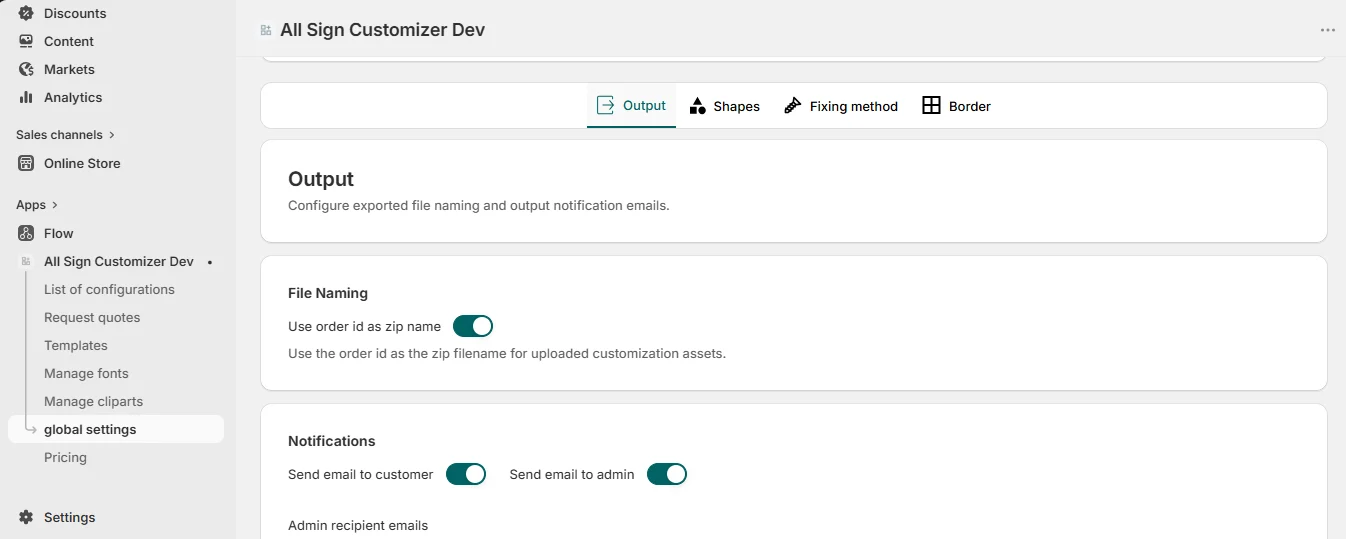Open Request quotes page
The image size is (1346, 539).
click(92, 317)
